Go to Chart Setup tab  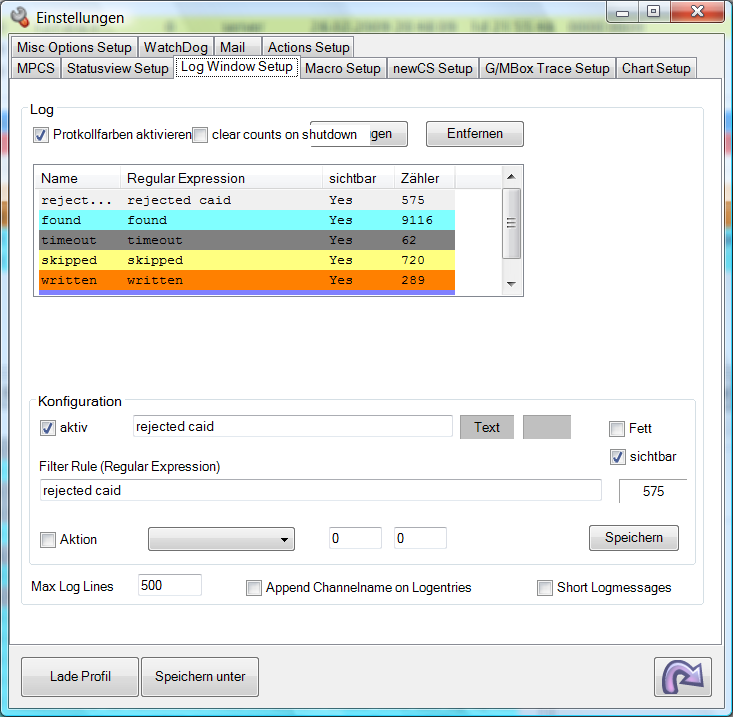[x=655, y=68]
